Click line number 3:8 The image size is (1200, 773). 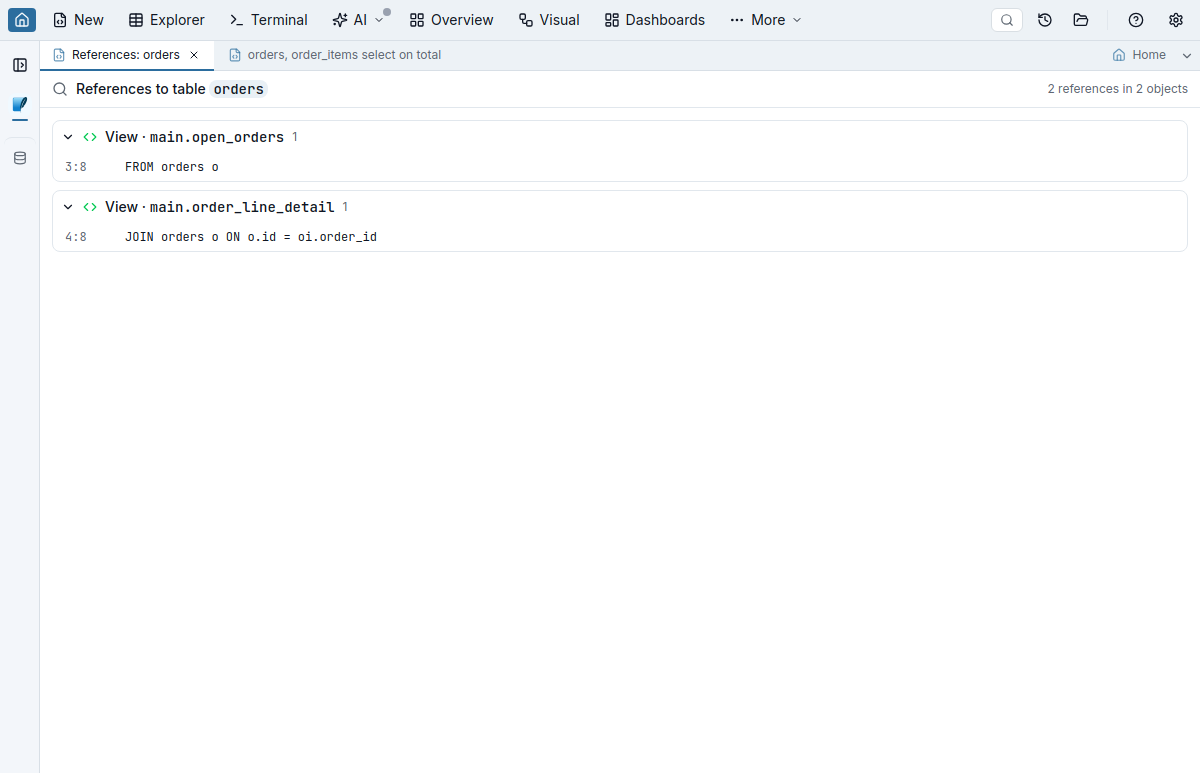76,167
